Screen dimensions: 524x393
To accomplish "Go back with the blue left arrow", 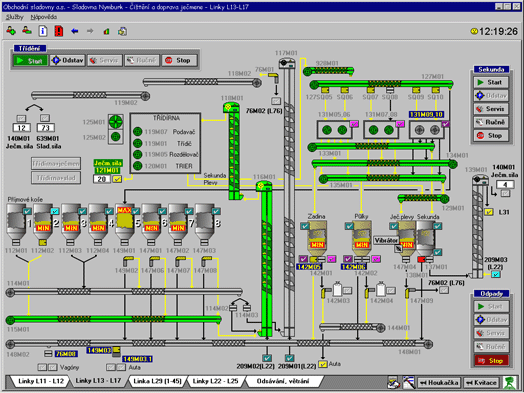I will pos(75,31).
